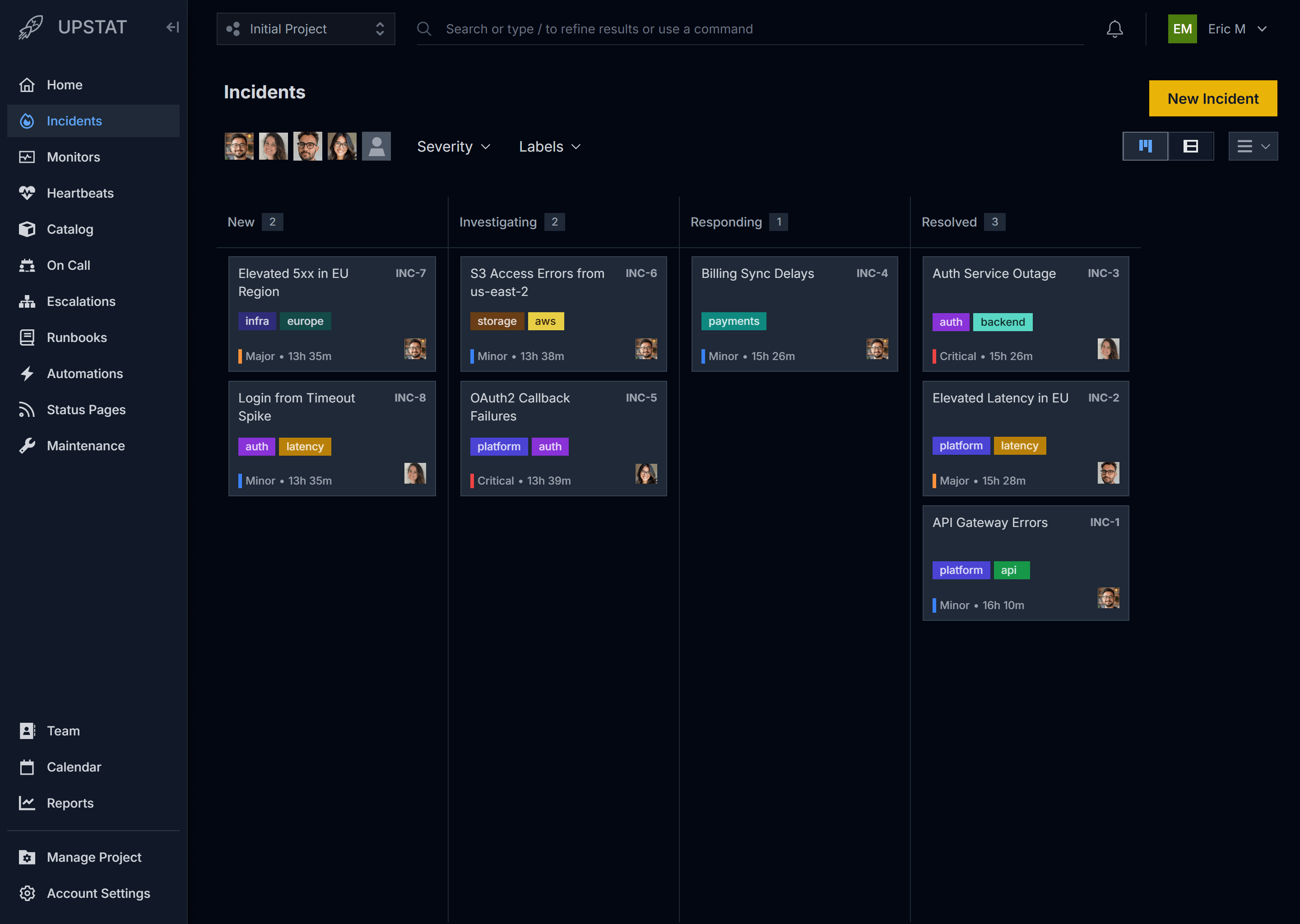Open the Initial Project selector
Screen dimensions: 1300x924
click(x=306, y=29)
